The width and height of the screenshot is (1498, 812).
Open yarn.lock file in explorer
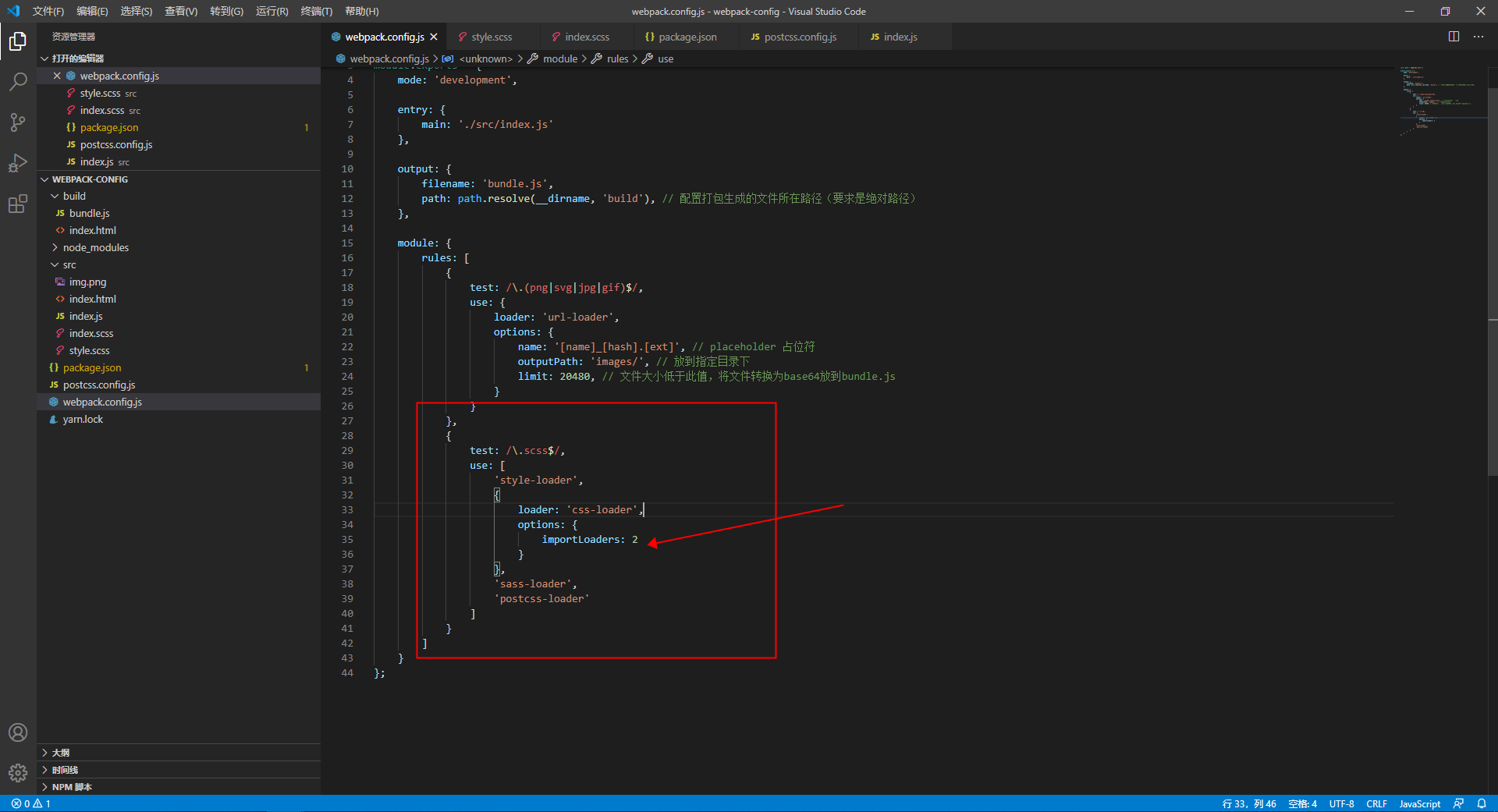pyautogui.click(x=179, y=419)
